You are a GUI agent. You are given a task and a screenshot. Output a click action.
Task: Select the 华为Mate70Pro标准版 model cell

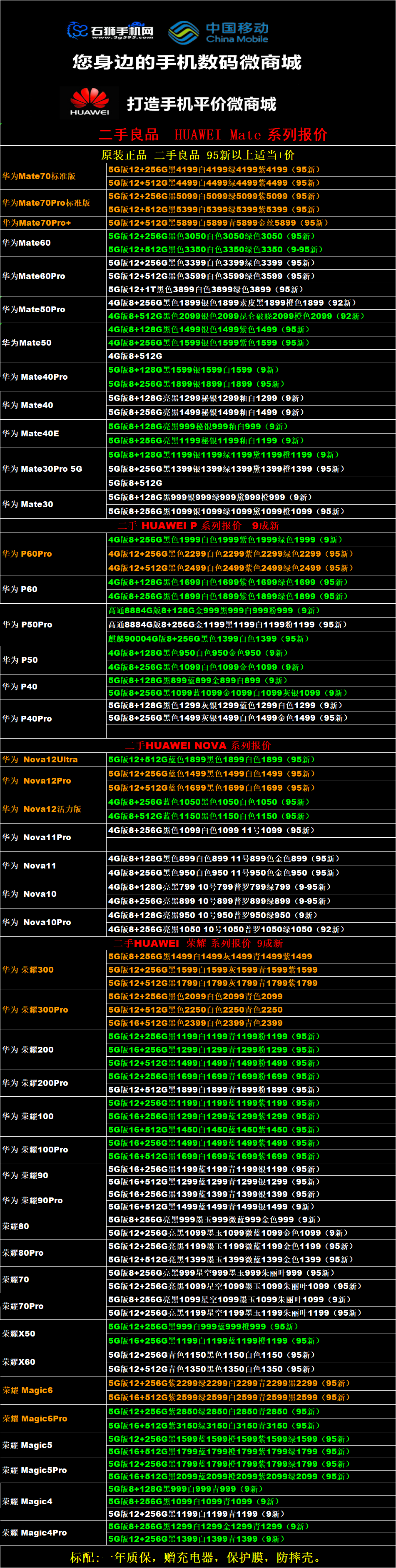point(53,203)
